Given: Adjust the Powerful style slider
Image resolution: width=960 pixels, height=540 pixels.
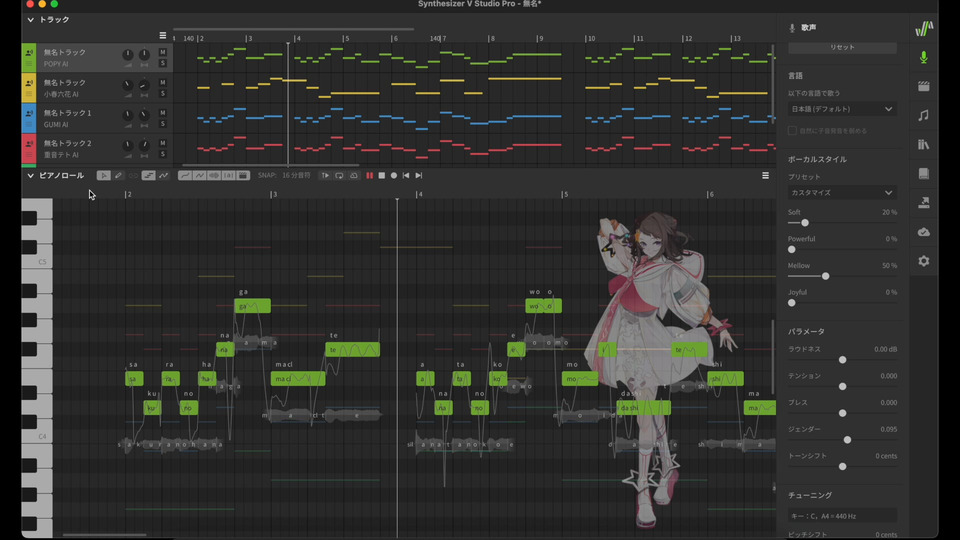Looking at the screenshot, I should tap(792, 250).
